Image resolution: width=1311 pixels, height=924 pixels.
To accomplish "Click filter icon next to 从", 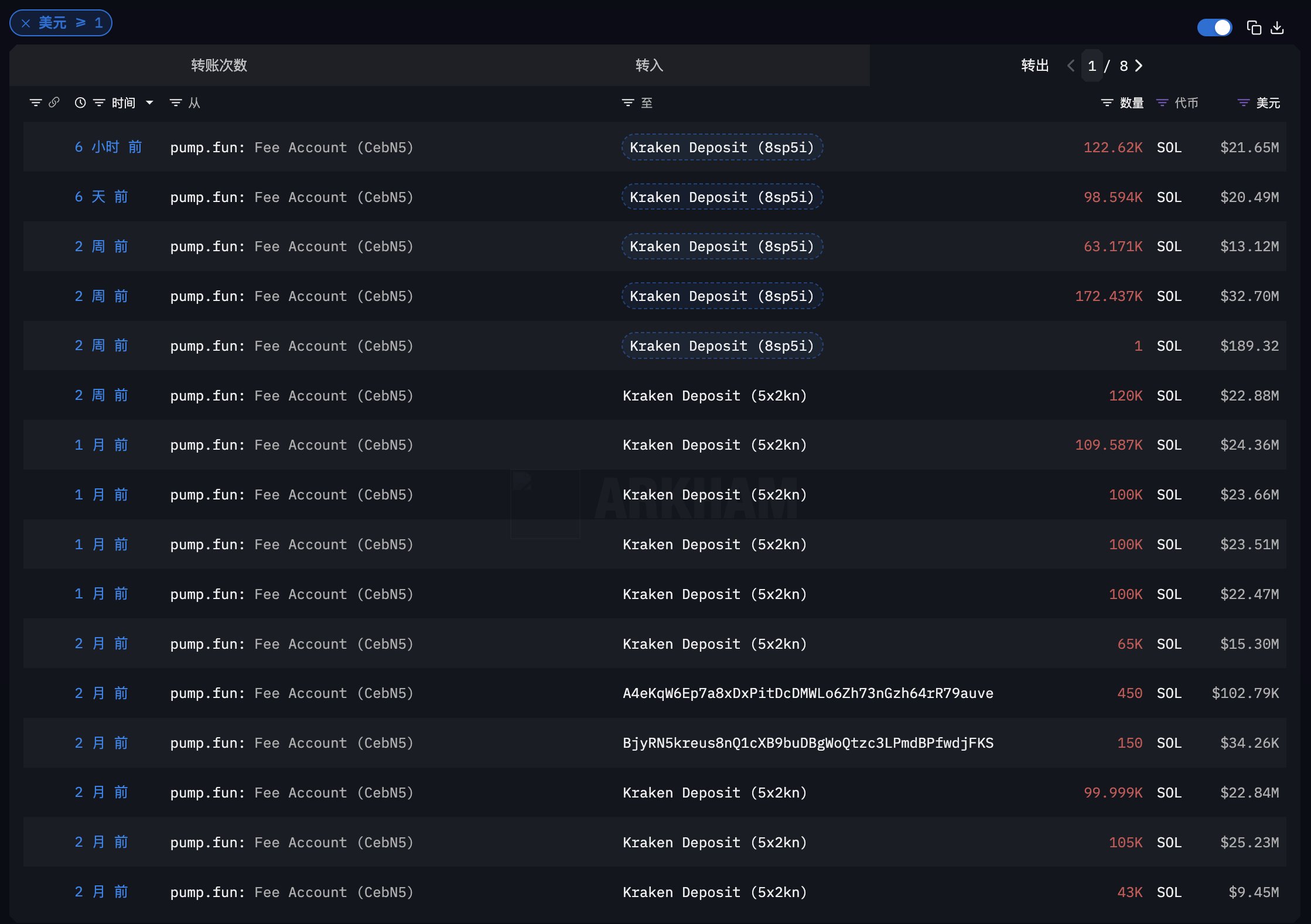I will 175,102.
